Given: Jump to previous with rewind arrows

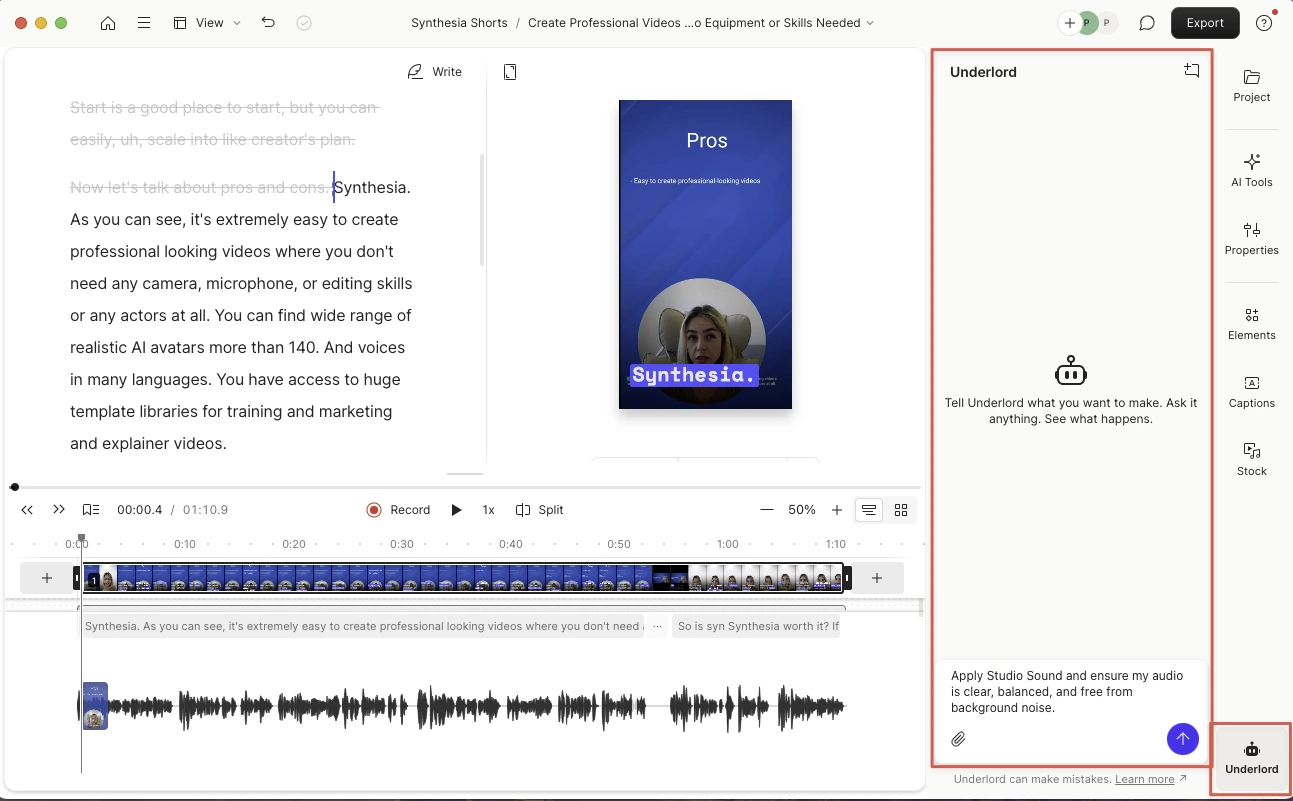Looking at the screenshot, I should click(28, 510).
